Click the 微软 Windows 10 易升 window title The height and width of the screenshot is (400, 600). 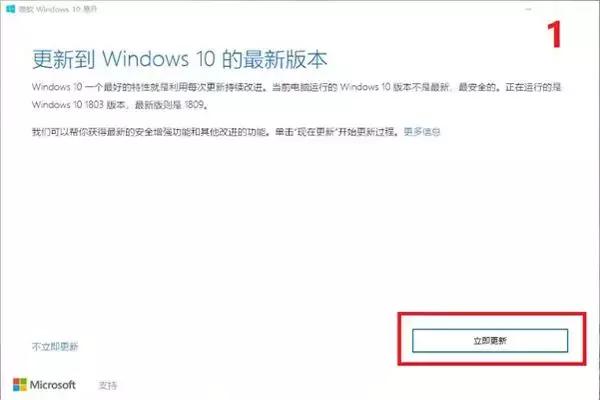tap(58, 9)
